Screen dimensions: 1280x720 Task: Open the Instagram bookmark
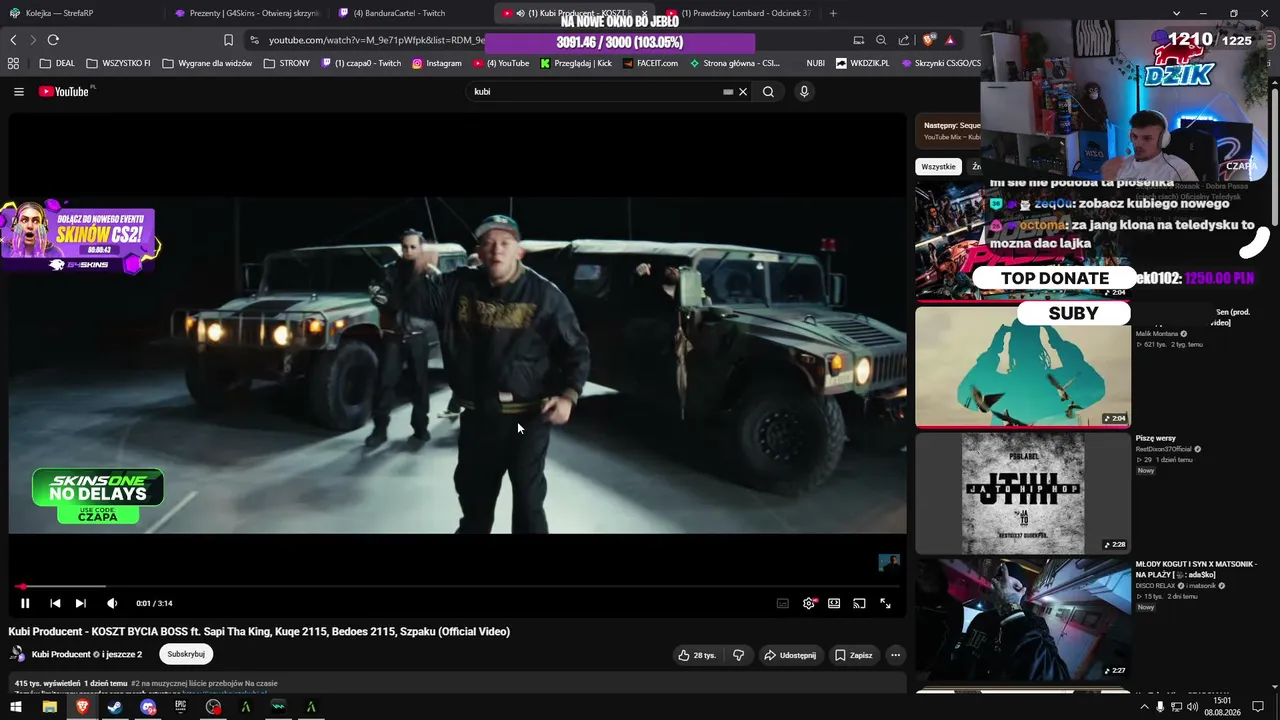click(437, 63)
